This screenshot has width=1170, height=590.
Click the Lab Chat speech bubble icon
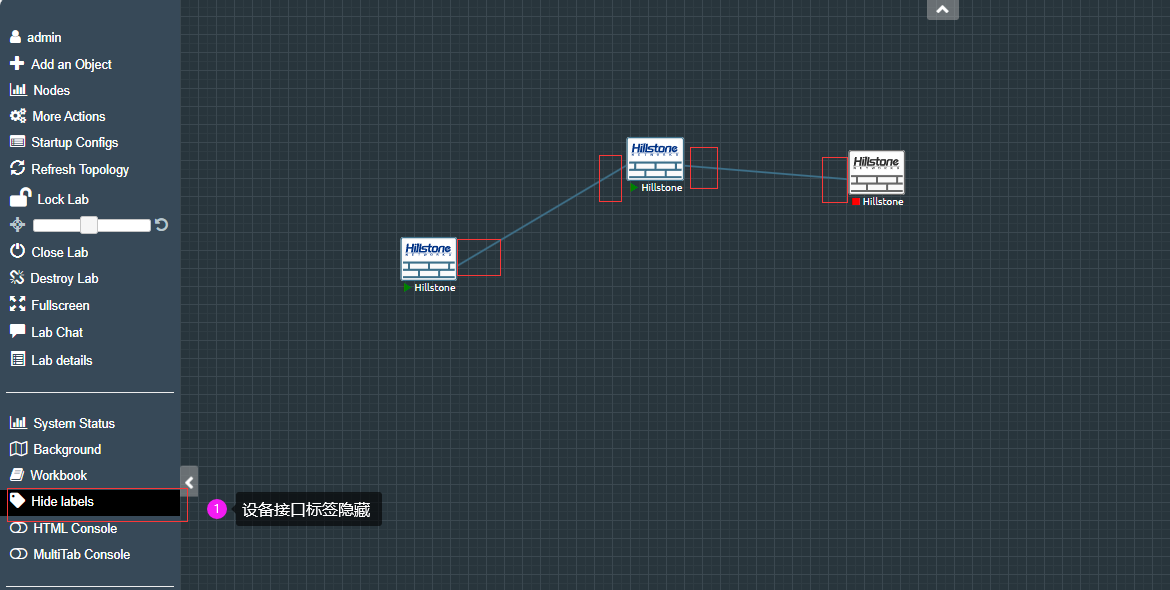17,331
